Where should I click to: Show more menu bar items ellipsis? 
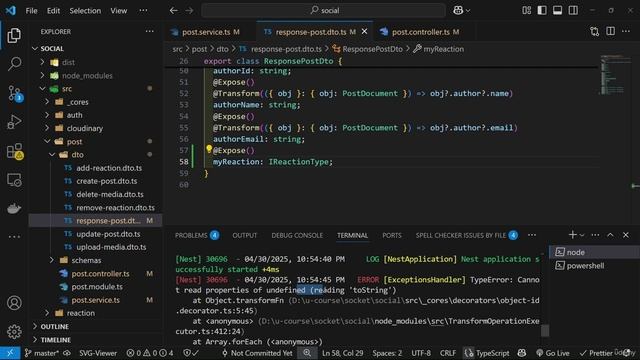coord(143,11)
